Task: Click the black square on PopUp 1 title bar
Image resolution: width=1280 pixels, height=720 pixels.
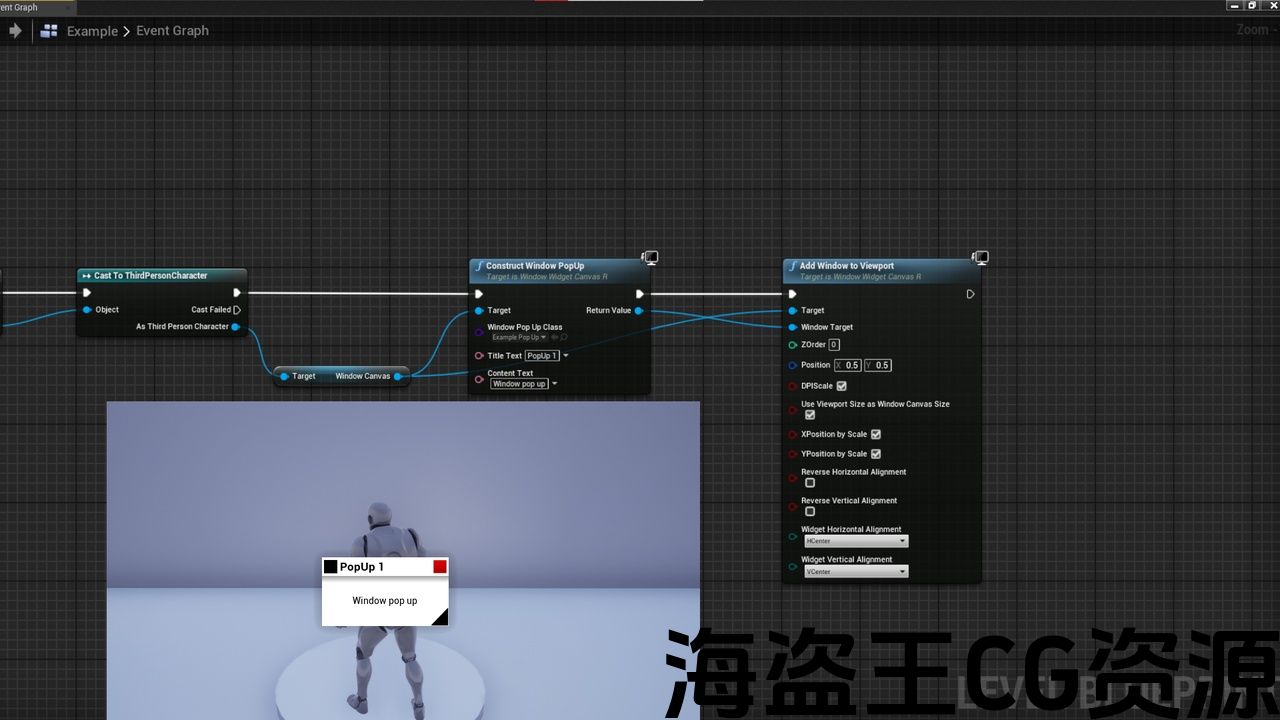Action: [x=330, y=567]
